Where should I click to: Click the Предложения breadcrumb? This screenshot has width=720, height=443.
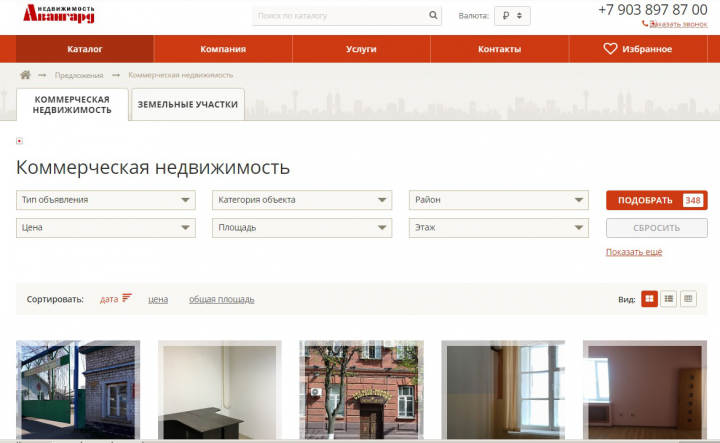coord(79,75)
